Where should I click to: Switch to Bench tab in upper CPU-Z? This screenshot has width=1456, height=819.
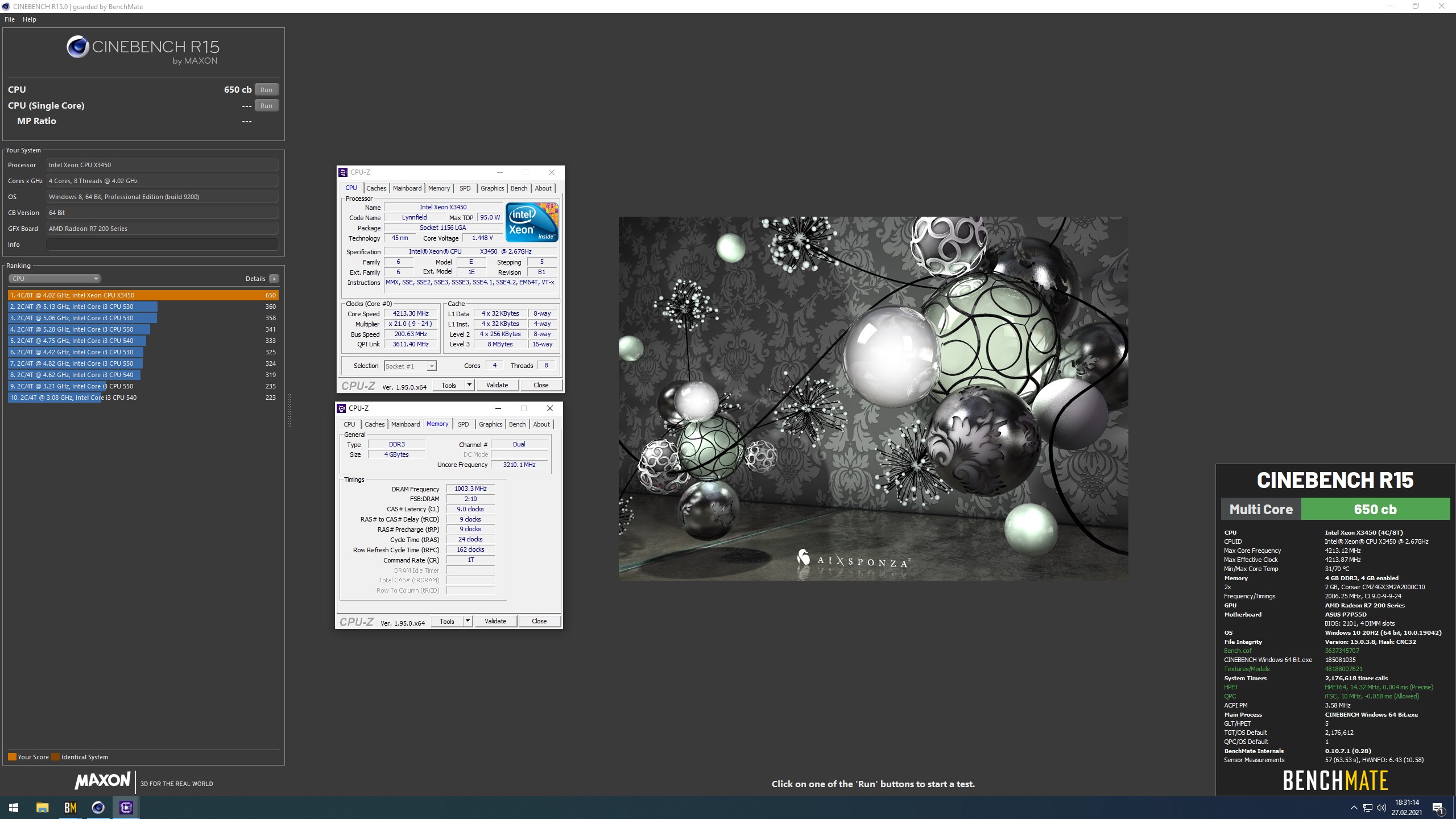pos(519,188)
